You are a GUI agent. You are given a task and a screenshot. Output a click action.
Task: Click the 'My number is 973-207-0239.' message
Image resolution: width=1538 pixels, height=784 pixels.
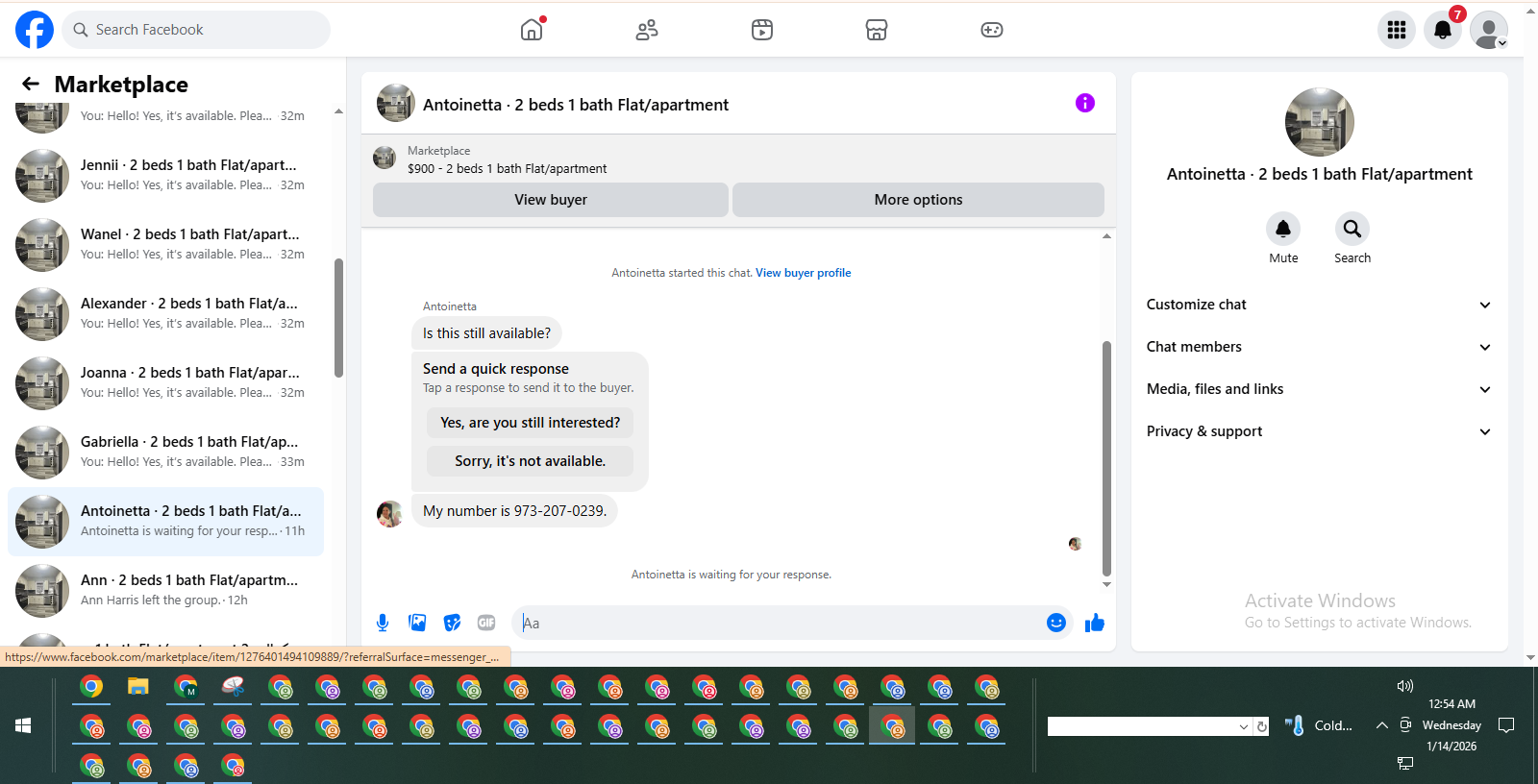(x=514, y=511)
